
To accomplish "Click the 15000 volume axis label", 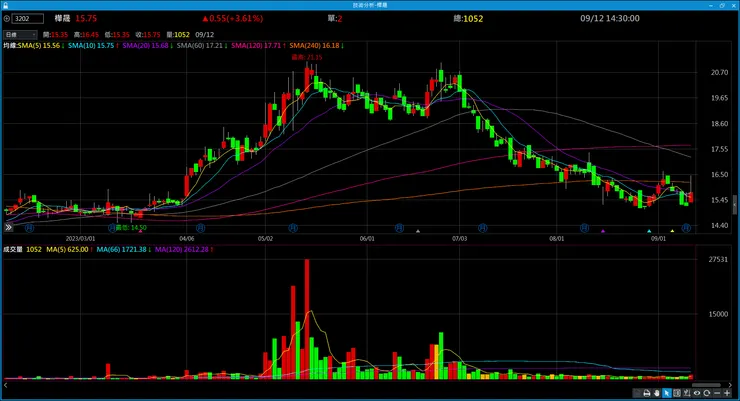I will 718,314.
